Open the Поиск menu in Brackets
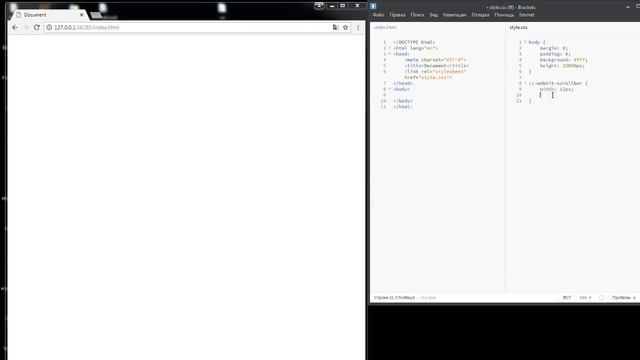Image resolution: width=640 pixels, height=360 pixels. (x=417, y=15)
